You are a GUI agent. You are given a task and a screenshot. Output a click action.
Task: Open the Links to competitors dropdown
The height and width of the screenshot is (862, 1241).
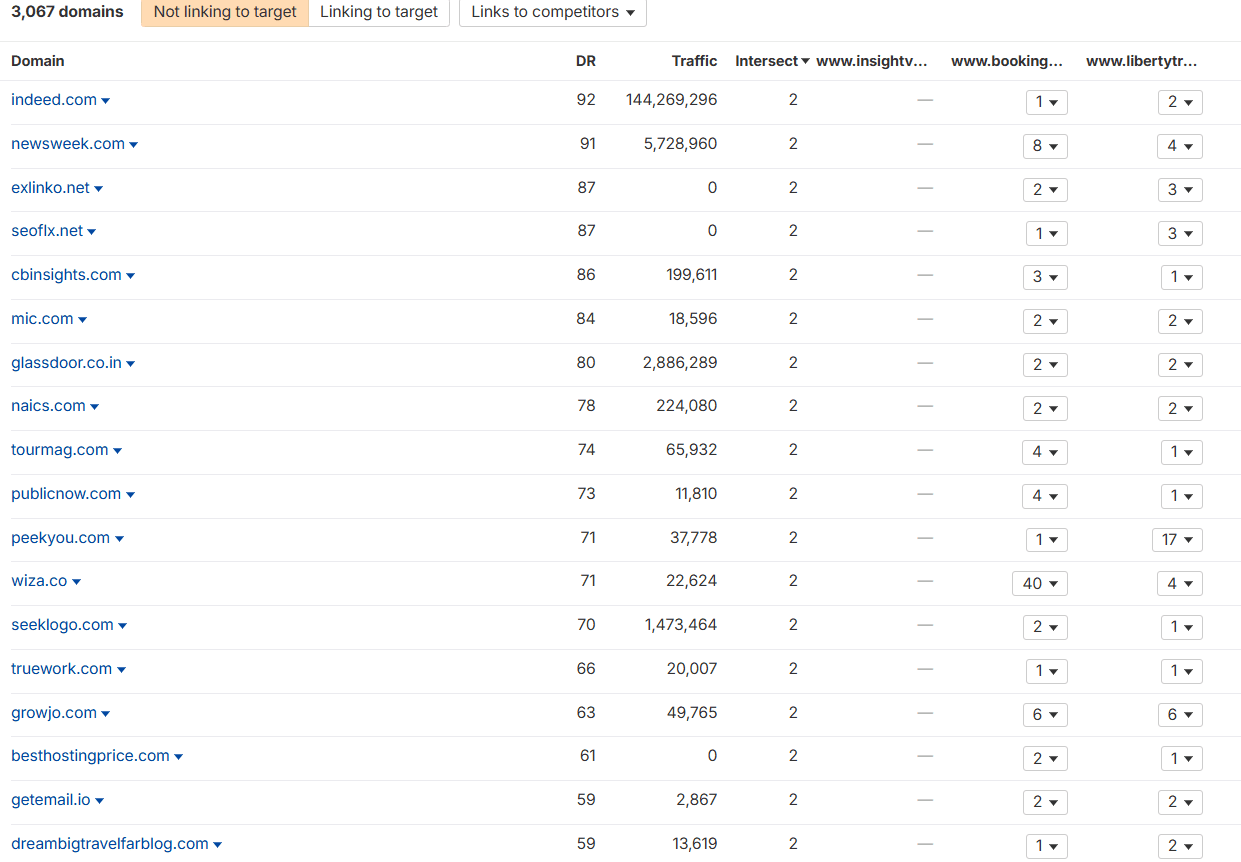pyautogui.click(x=553, y=12)
